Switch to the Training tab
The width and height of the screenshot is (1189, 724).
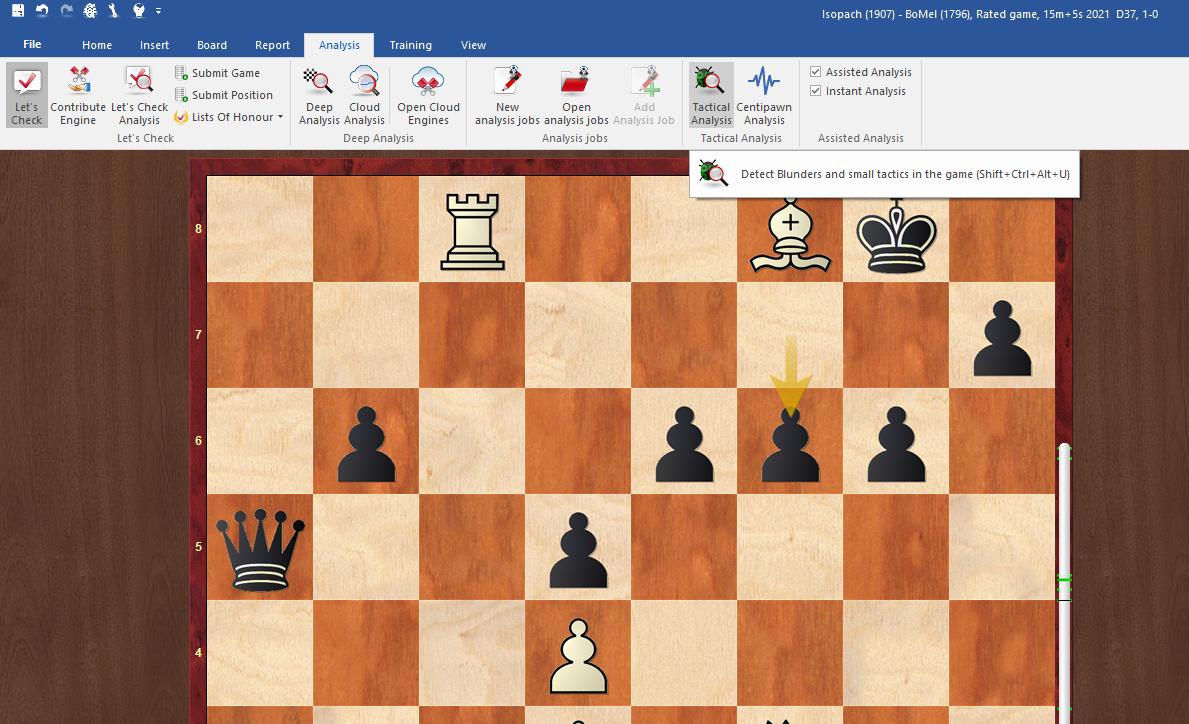pos(410,44)
